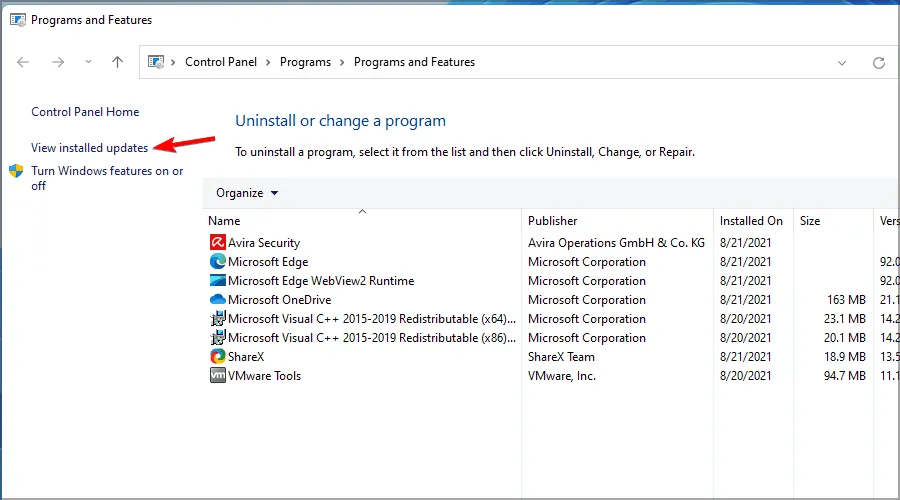Select the Microsoft Edge icon in list

click(217, 262)
